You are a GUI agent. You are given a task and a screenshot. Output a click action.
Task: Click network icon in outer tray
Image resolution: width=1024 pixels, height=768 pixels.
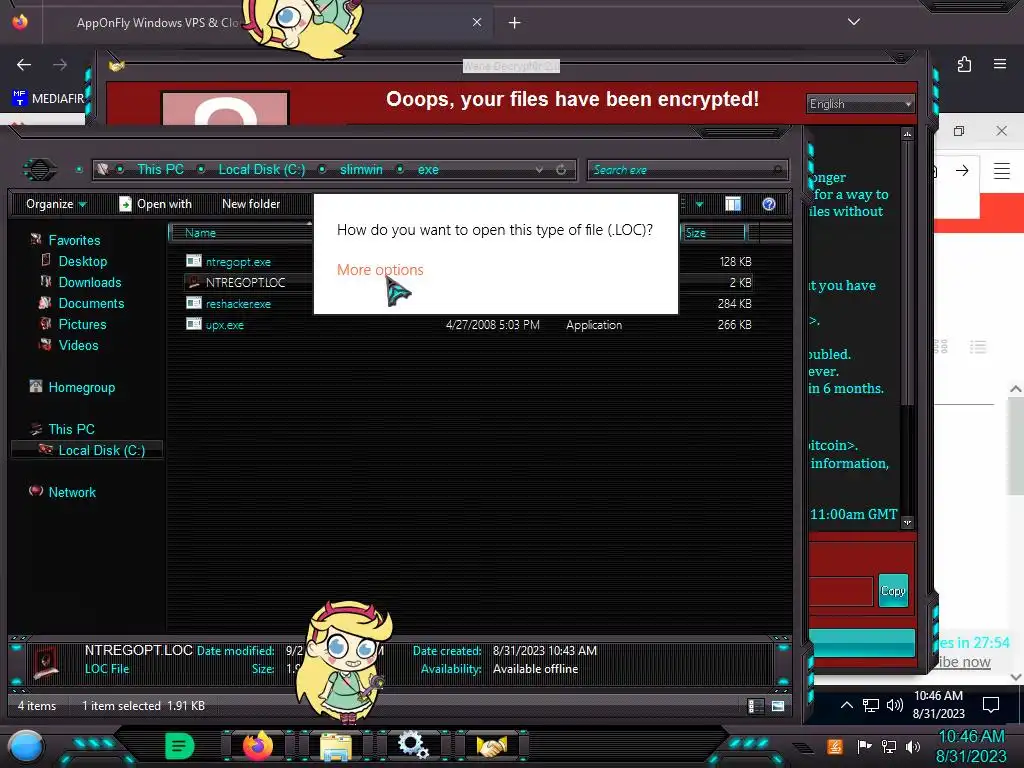[x=889, y=746]
